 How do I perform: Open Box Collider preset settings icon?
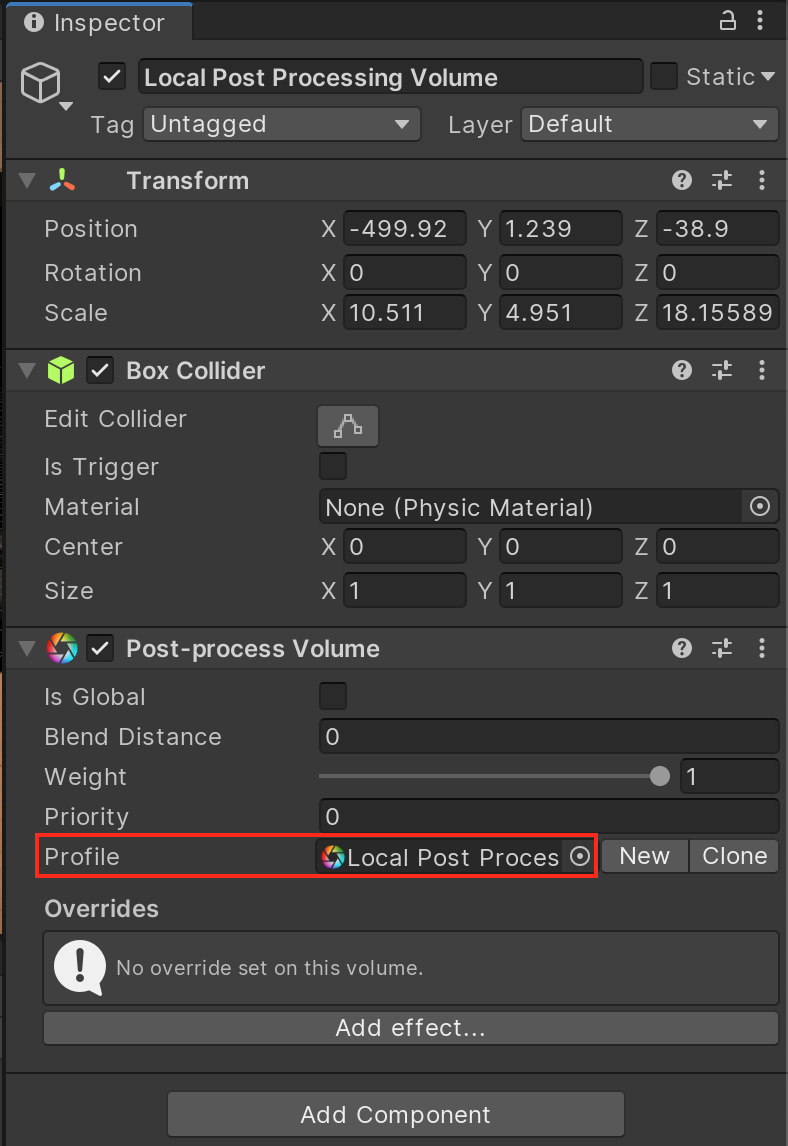pos(722,371)
